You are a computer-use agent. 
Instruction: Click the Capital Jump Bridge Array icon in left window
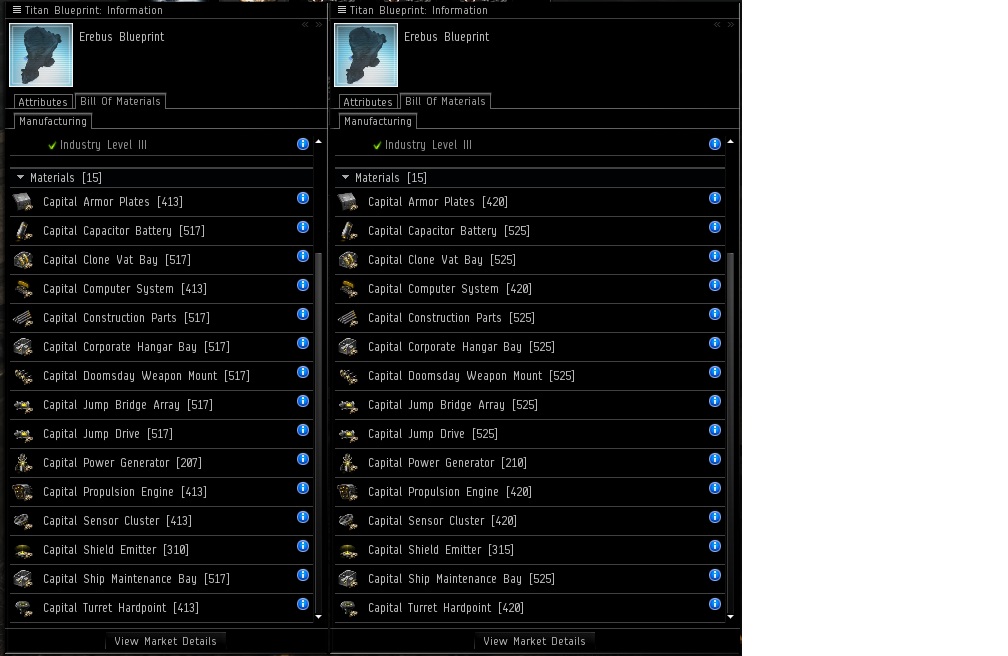click(x=24, y=405)
